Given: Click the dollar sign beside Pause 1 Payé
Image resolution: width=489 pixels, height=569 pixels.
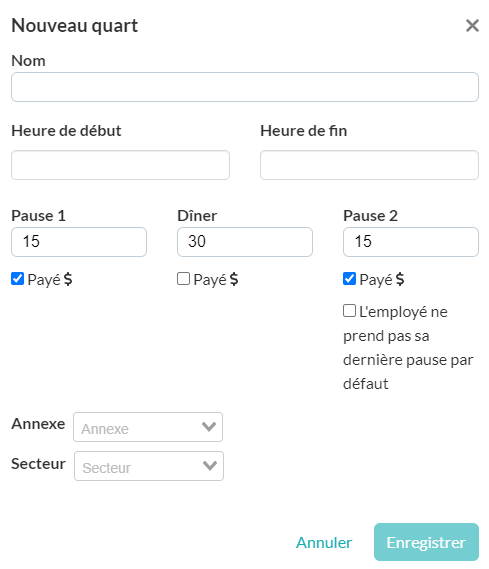Looking at the screenshot, I should tap(68, 279).
